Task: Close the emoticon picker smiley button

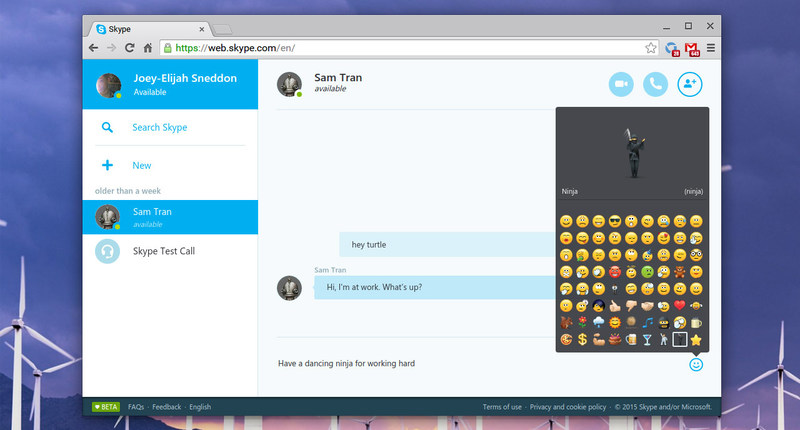Action: (x=696, y=364)
